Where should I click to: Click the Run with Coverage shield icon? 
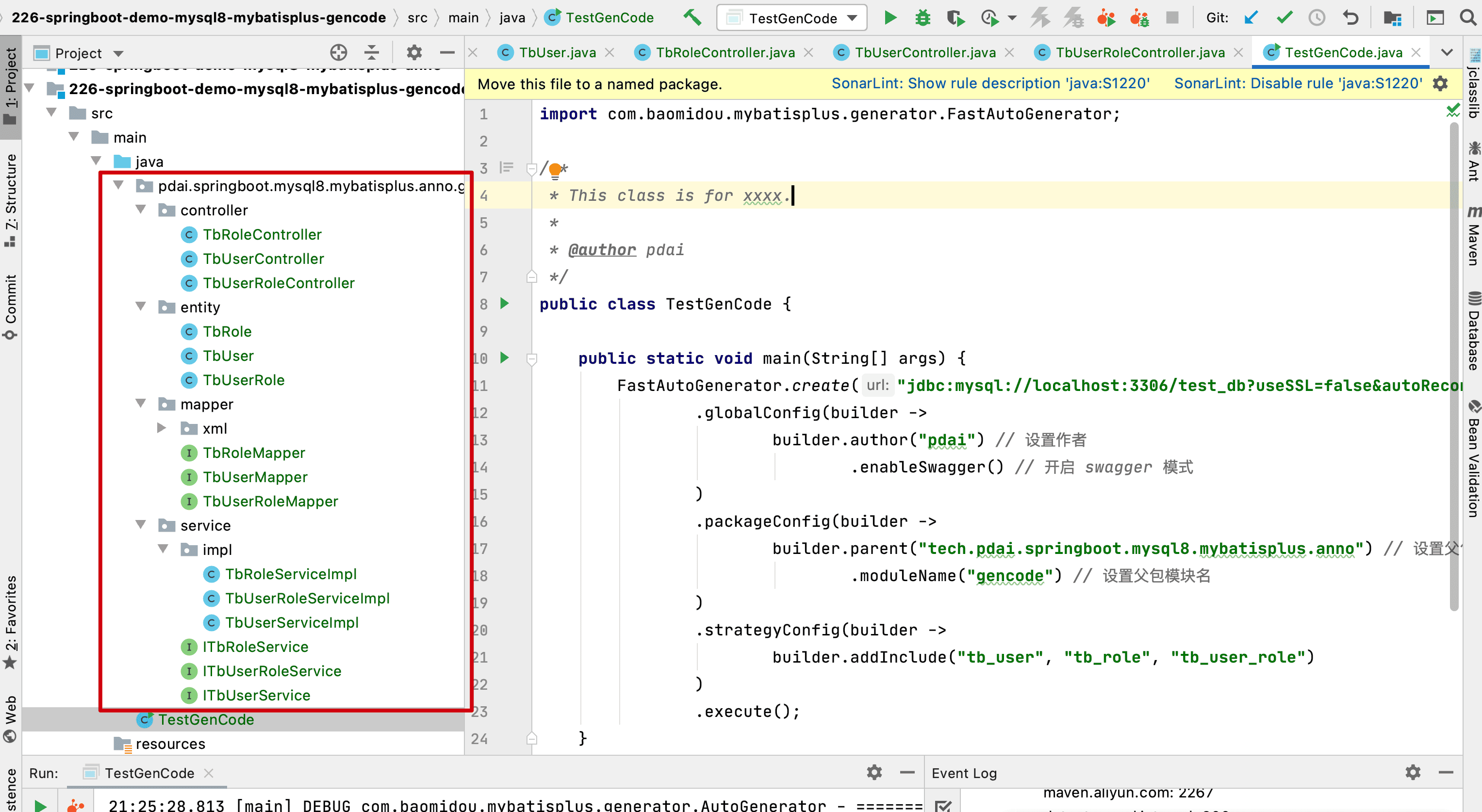coord(955,18)
